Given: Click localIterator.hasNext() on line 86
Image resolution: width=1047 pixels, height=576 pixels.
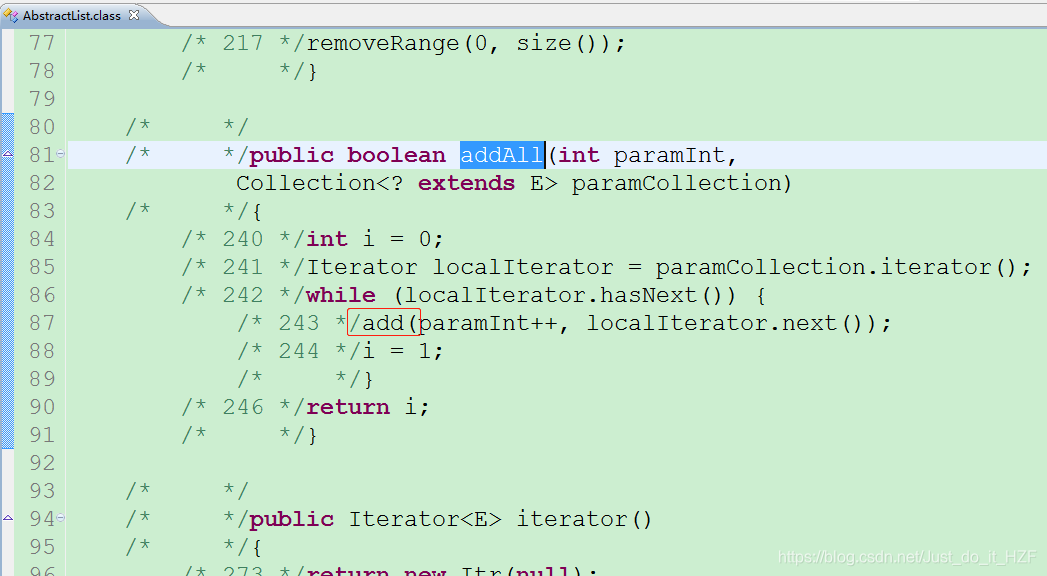Looking at the screenshot, I should coord(562,295).
